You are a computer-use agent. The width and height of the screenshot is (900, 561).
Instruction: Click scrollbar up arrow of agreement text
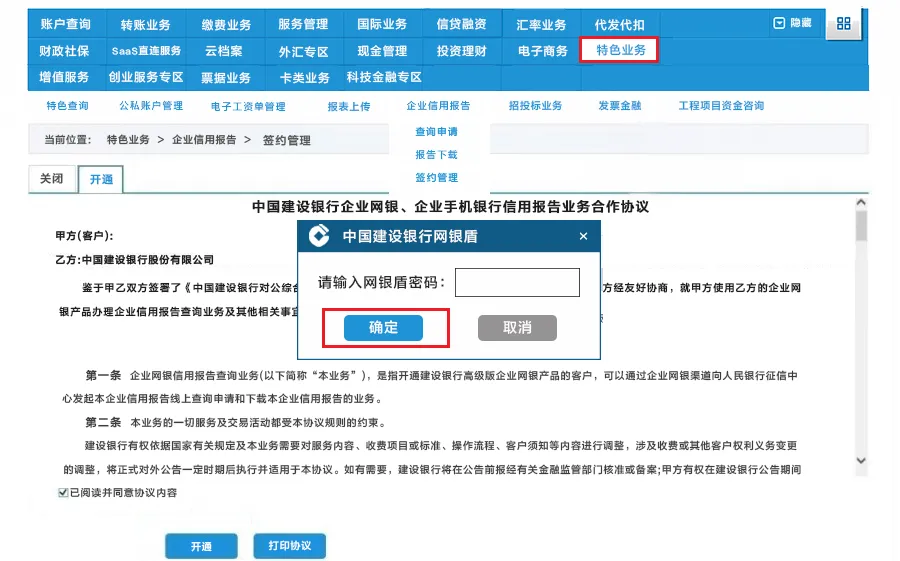[861, 202]
